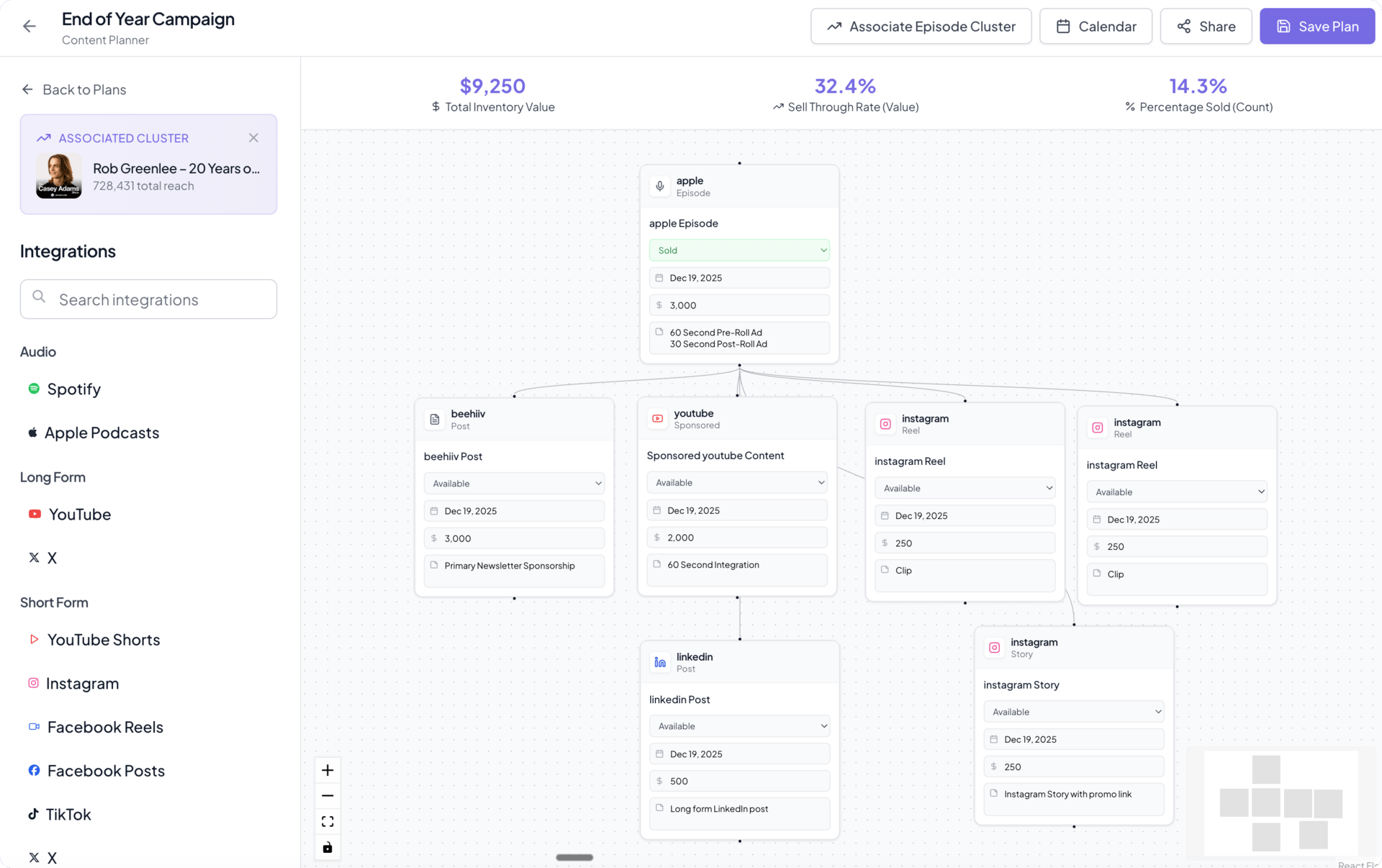
Task: Open the beehiiv Post Available dropdown
Action: [x=514, y=484]
